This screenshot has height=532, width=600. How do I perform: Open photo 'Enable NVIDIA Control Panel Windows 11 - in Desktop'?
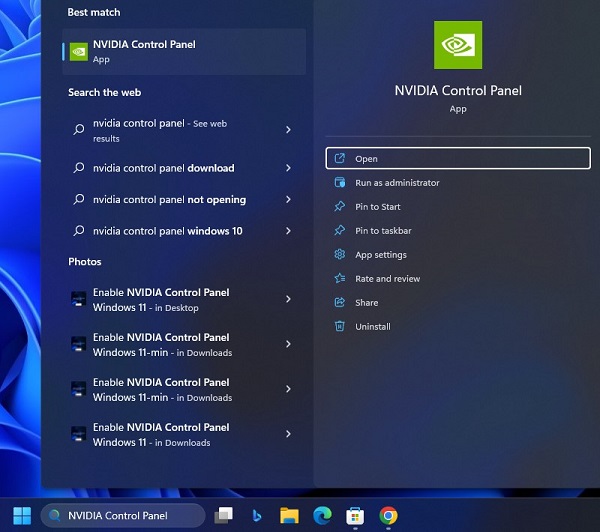click(184, 300)
